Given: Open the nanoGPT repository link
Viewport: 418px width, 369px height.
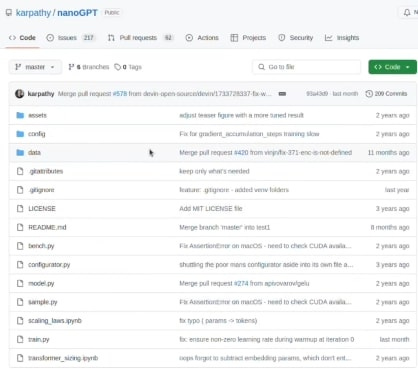Looking at the screenshot, I should [77, 13].
